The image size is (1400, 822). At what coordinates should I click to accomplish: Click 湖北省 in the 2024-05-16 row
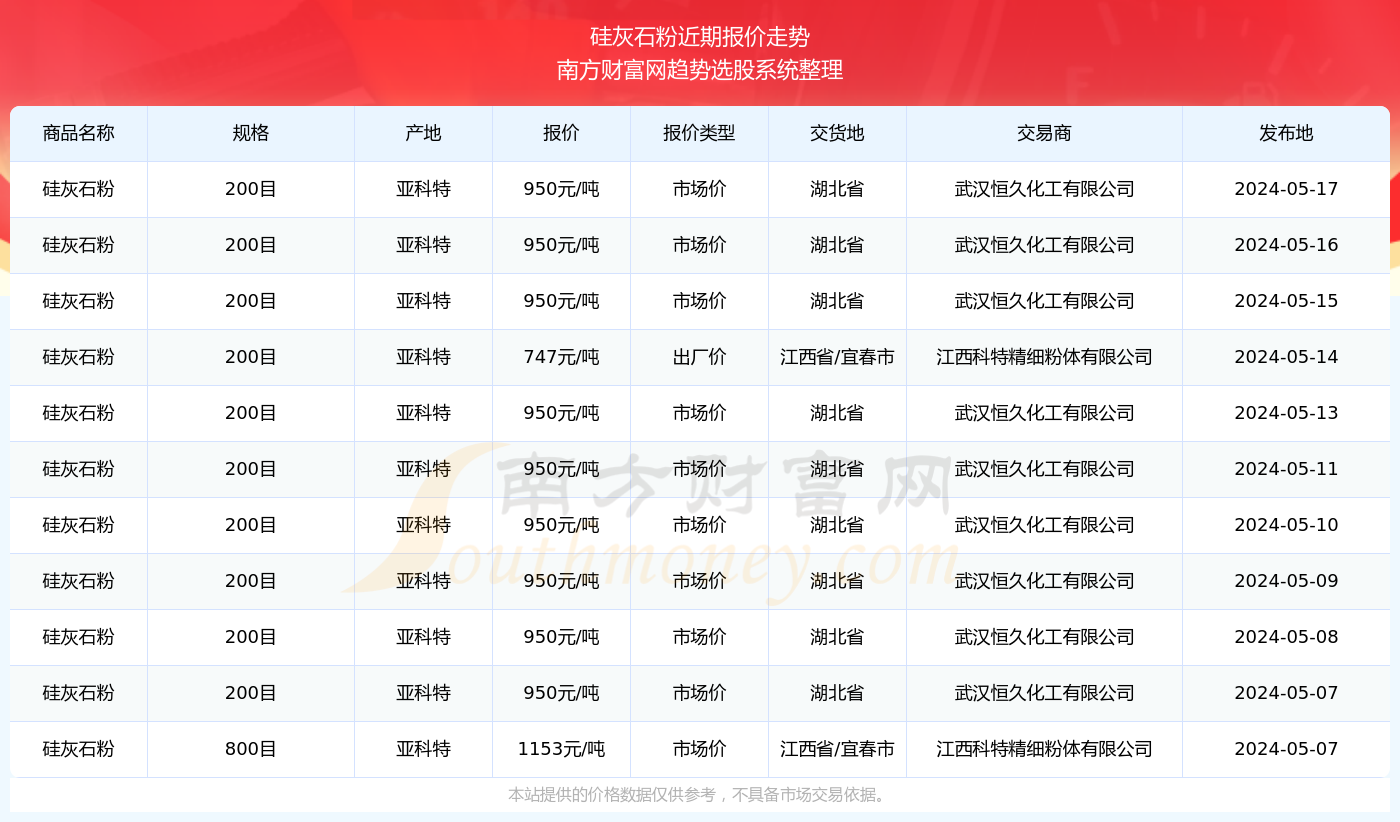point(837,245)
